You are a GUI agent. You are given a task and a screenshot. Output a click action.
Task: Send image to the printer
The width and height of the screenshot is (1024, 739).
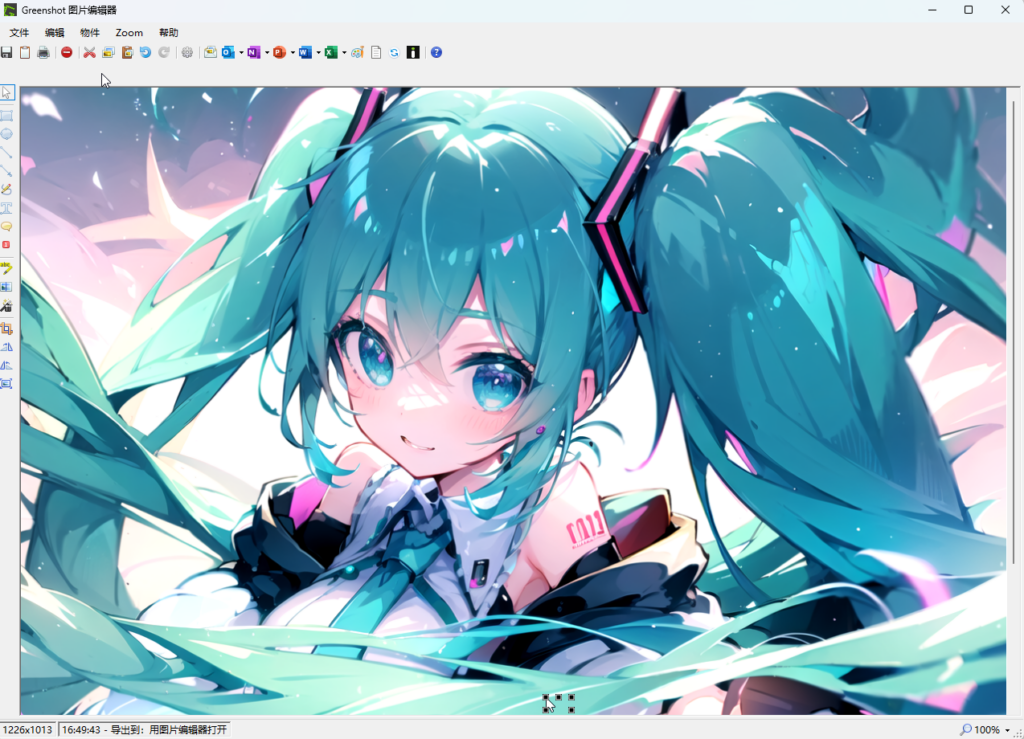[43, 52]
